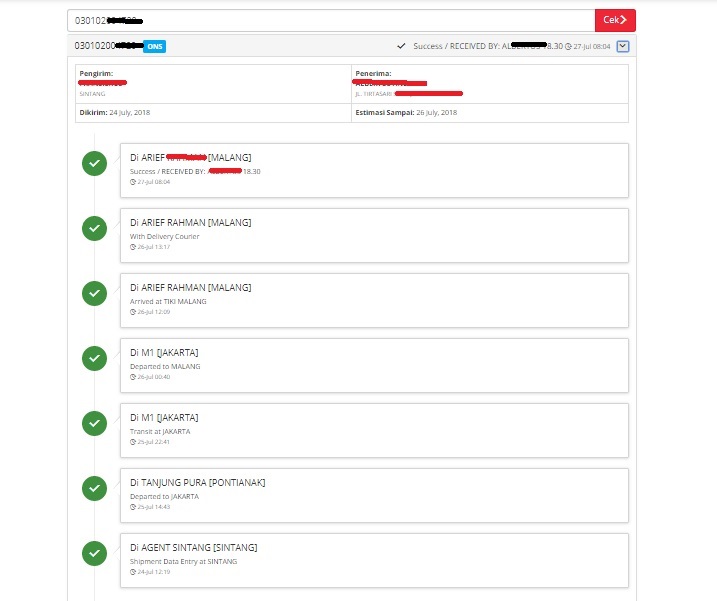Select 'Departed to JAKARTA' text
Screen dimensions: 717x601
click(164, 496)
